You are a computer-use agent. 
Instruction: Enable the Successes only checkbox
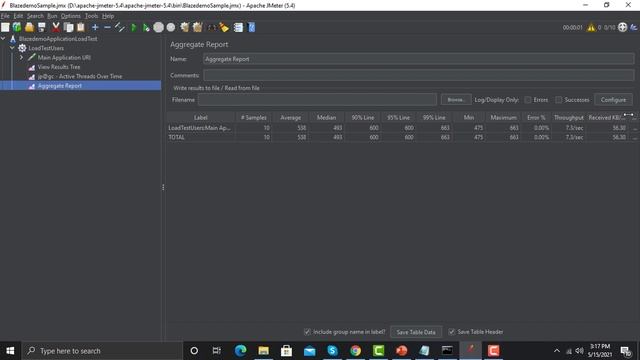pos(558,100)
